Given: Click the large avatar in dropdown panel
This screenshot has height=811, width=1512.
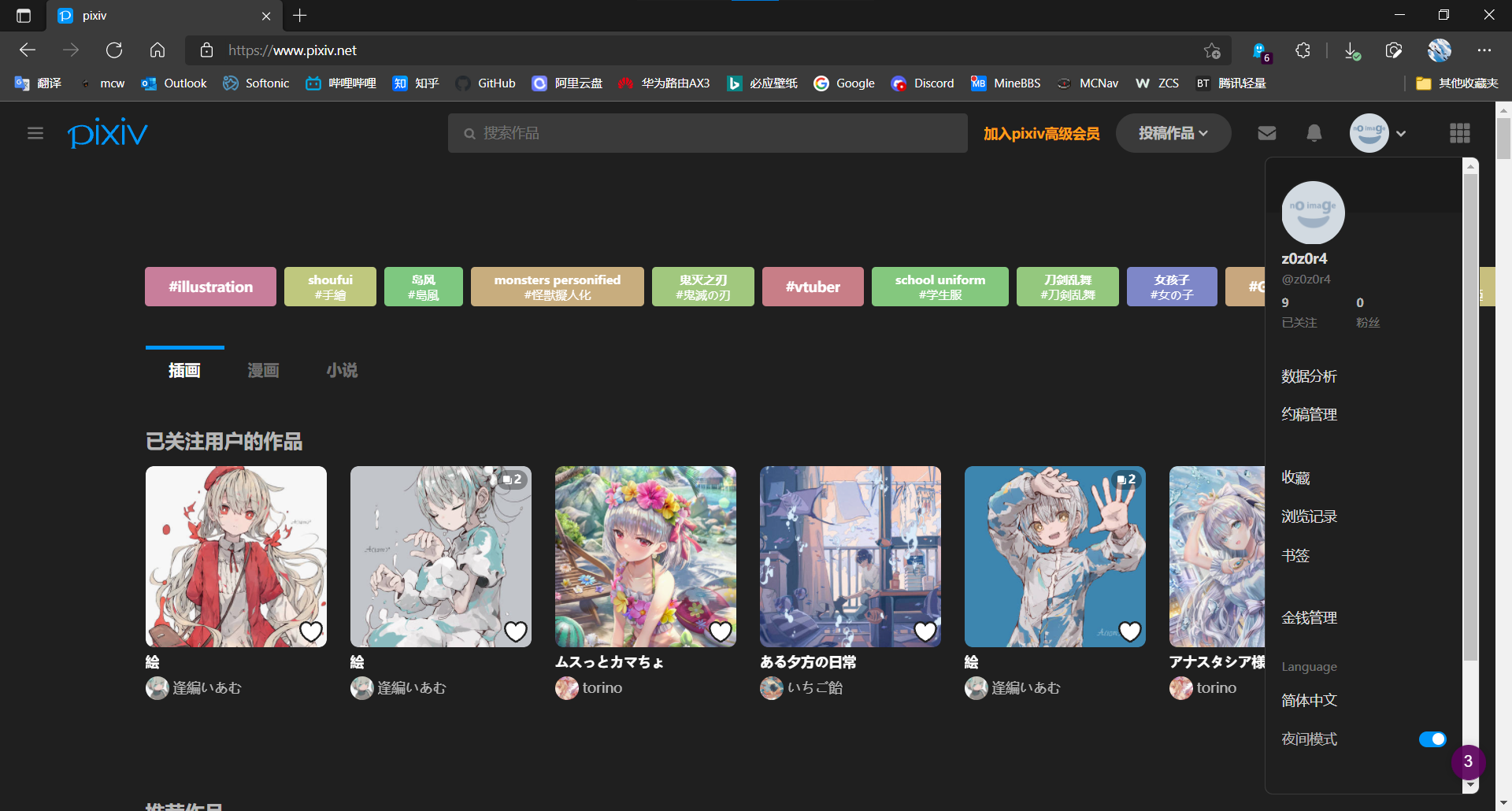Looking at the screenshot, I should click(x=1313, y=213).
